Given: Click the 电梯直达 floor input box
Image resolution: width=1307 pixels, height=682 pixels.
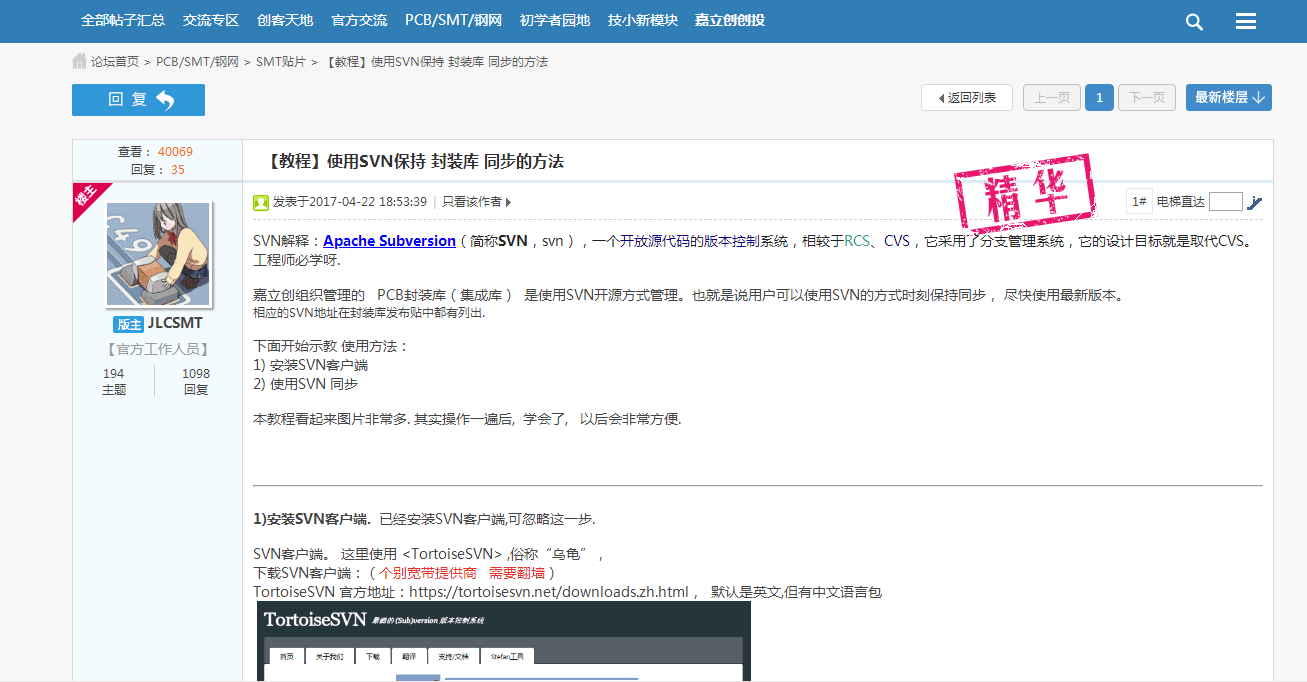Looking at the screenshot, I should pyautogui.click(x=1225, y=202).
